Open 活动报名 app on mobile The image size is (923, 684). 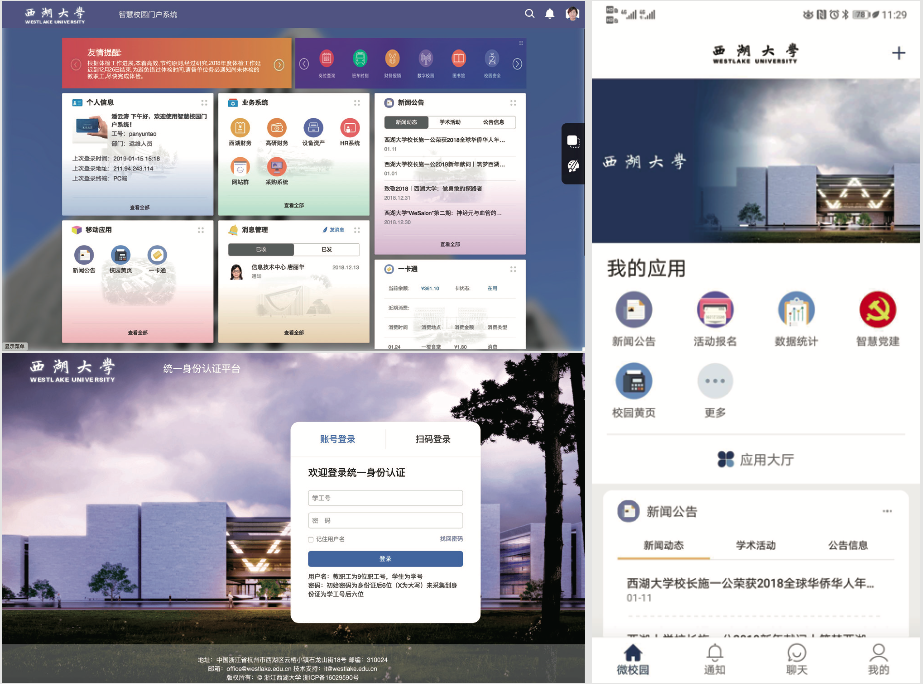(715, 310)
